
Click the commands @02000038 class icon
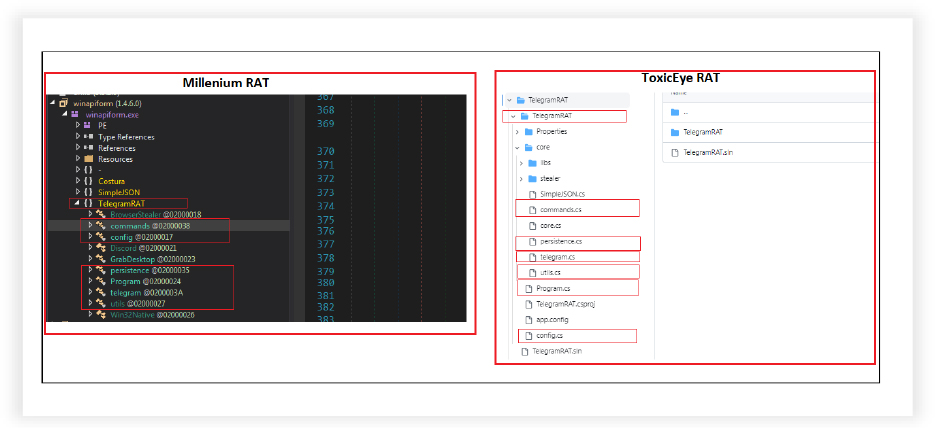tap(101, 226)
